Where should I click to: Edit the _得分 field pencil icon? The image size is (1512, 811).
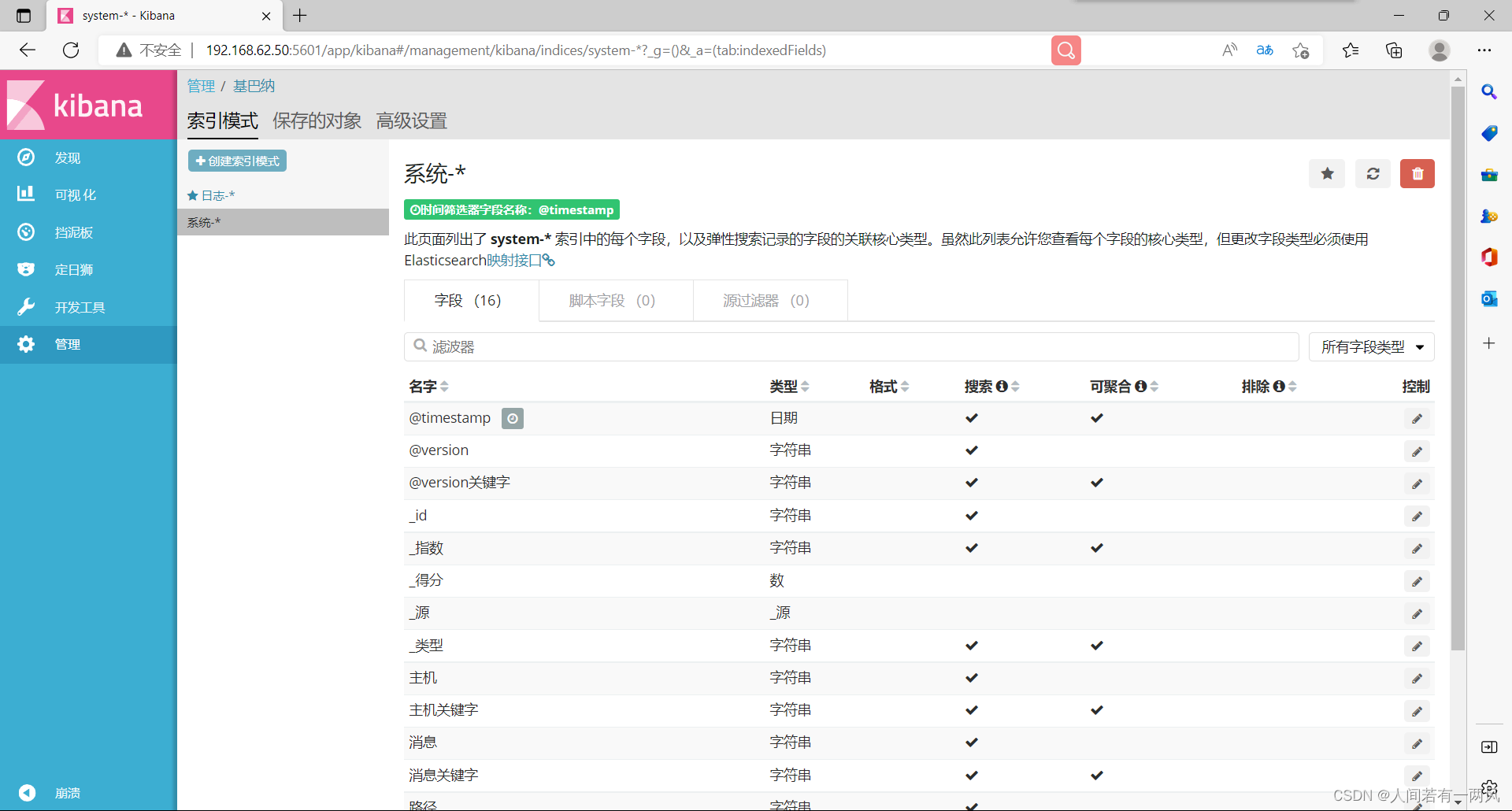click(1417, 581)
